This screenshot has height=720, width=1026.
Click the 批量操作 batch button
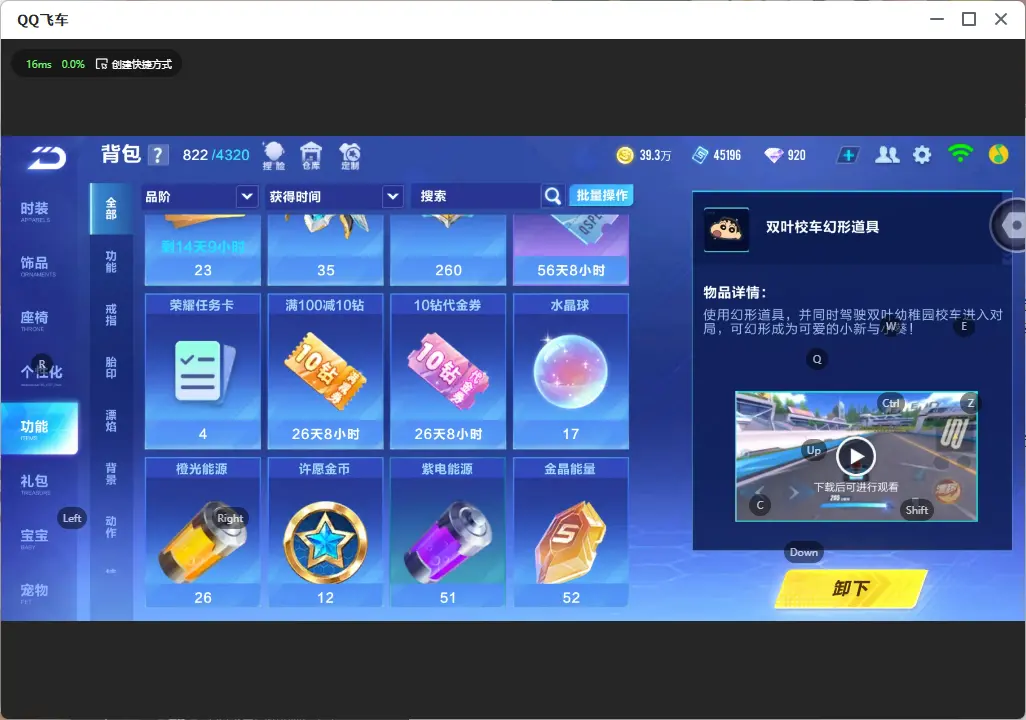601,195
